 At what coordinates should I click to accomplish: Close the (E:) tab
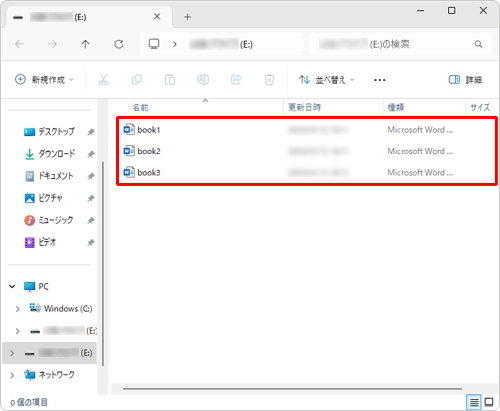(x=157, y=16)
